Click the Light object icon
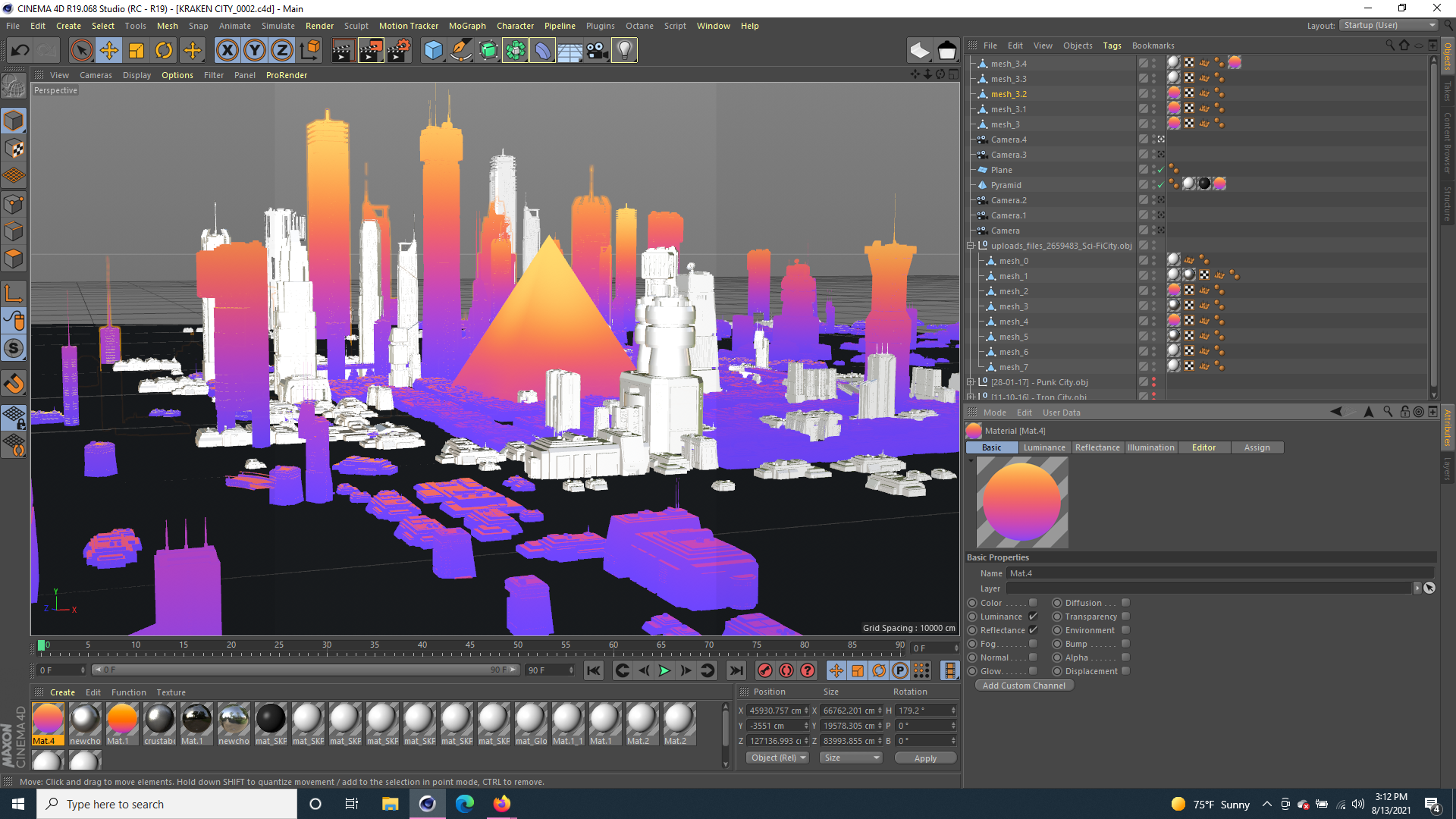1456x819 pixels. (x=624, y=50)
